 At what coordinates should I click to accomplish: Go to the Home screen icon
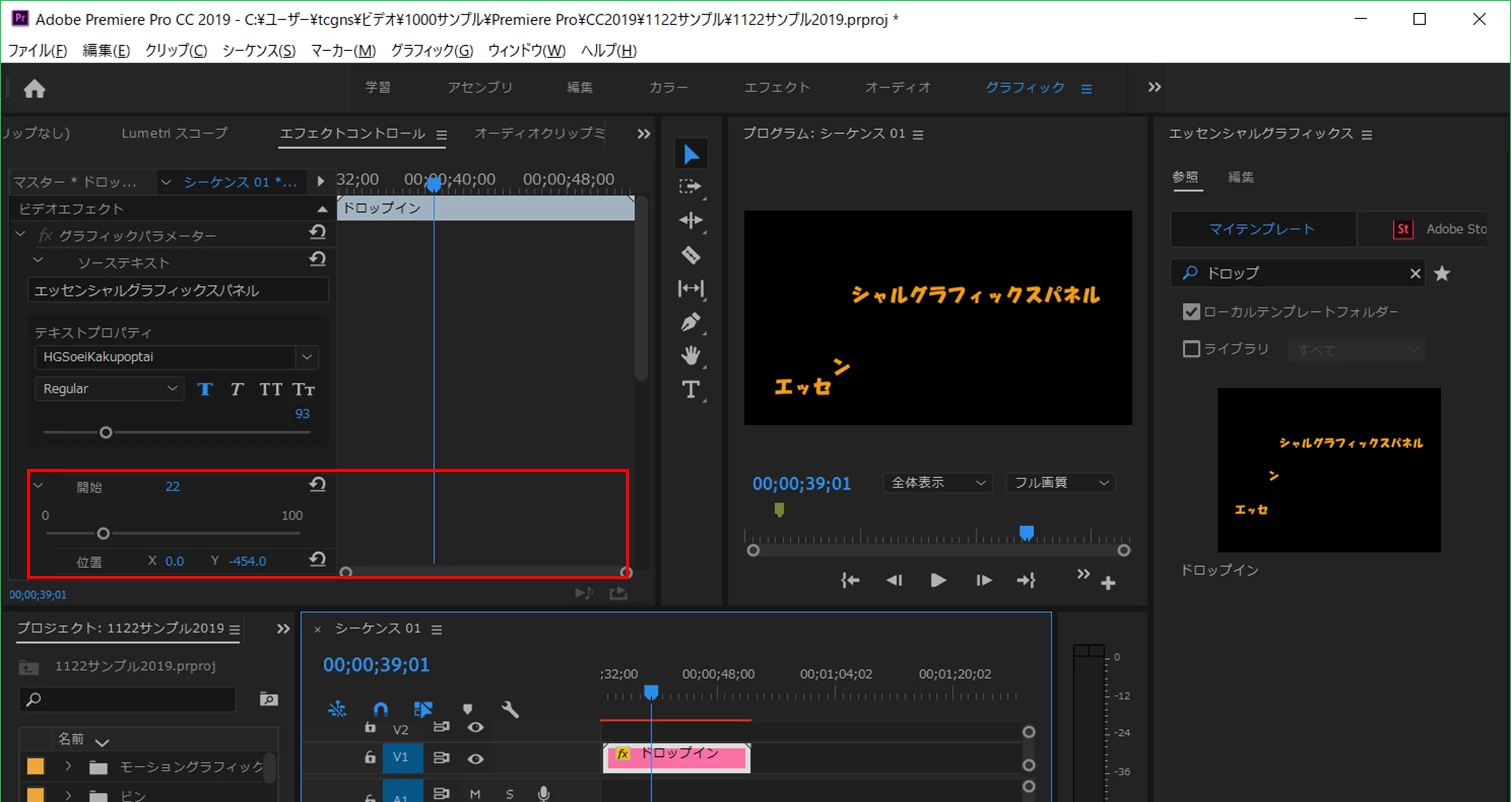click(x=34, y=89)
